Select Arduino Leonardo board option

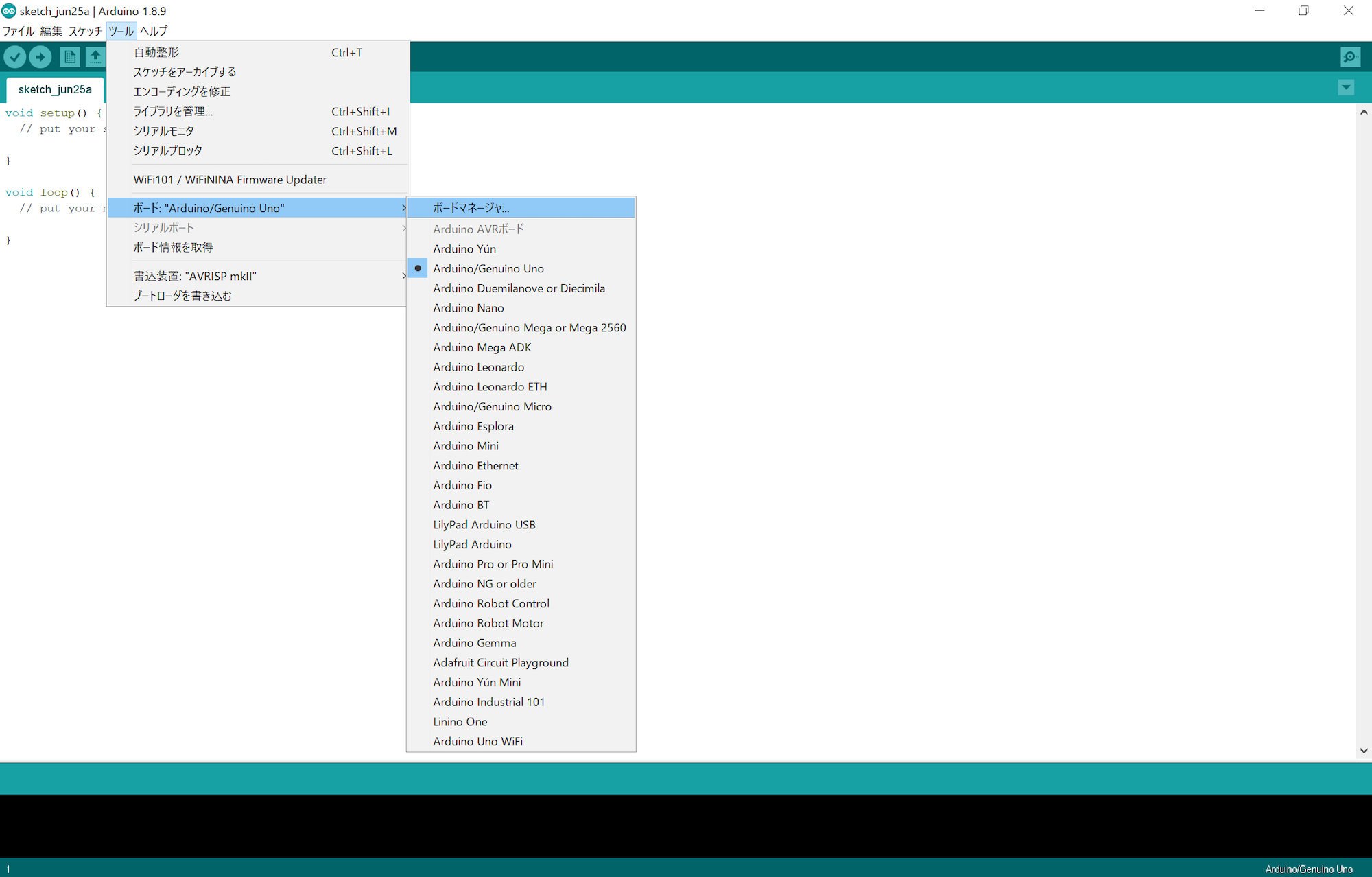point(478,367)
